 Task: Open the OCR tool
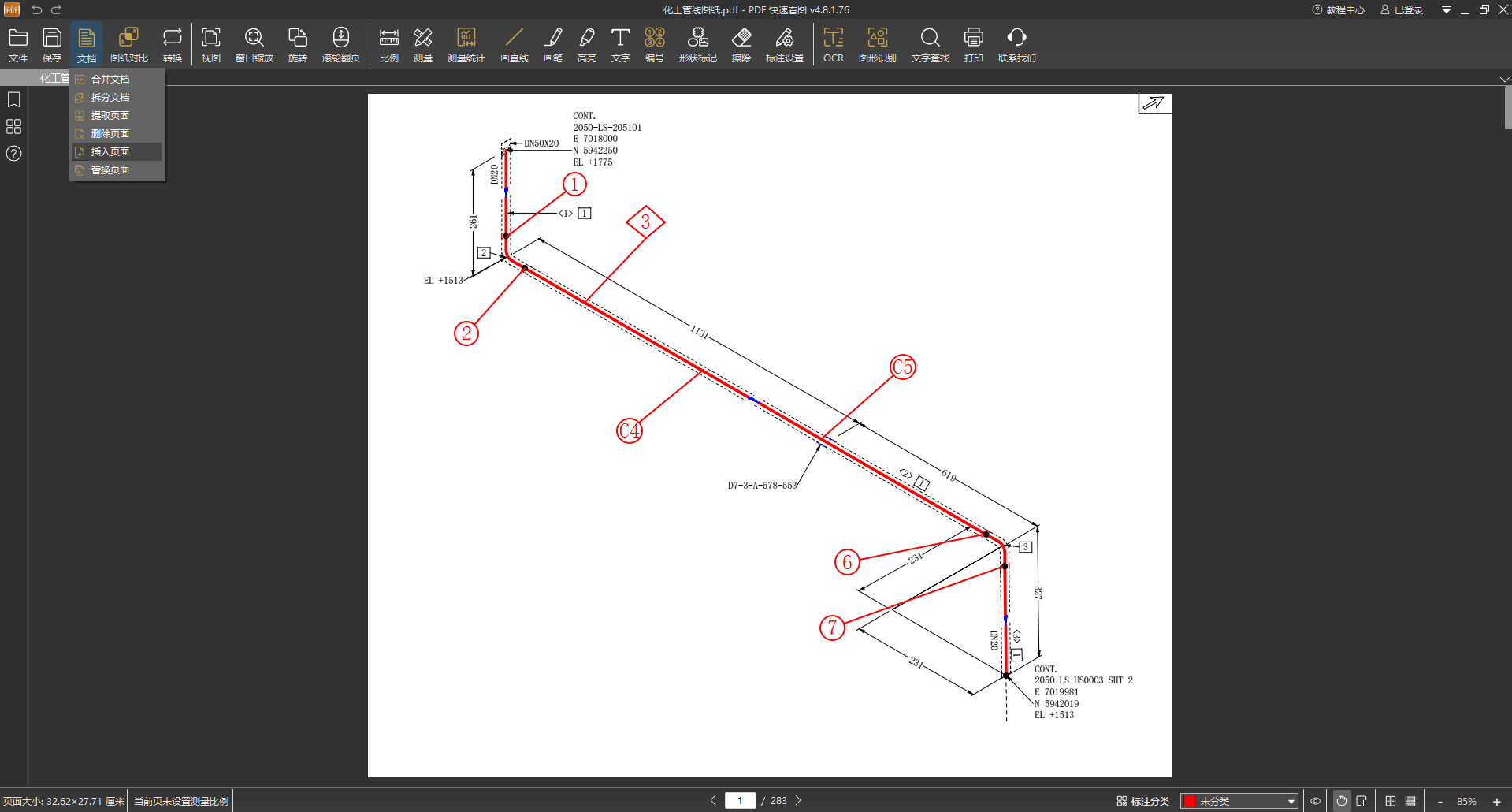(x=833, y=45)
